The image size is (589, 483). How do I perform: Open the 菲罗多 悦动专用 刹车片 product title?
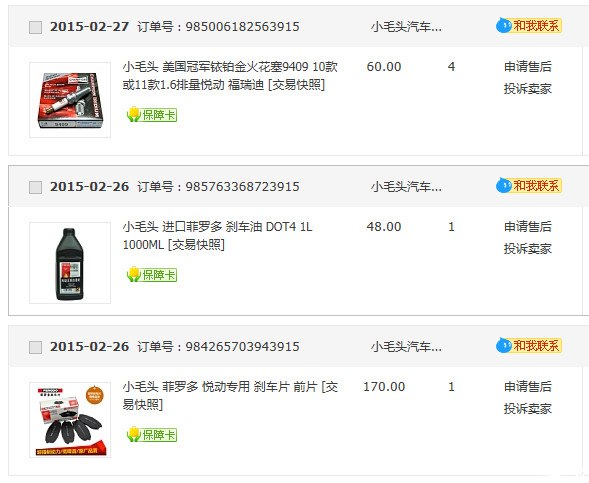pos(220,387)
